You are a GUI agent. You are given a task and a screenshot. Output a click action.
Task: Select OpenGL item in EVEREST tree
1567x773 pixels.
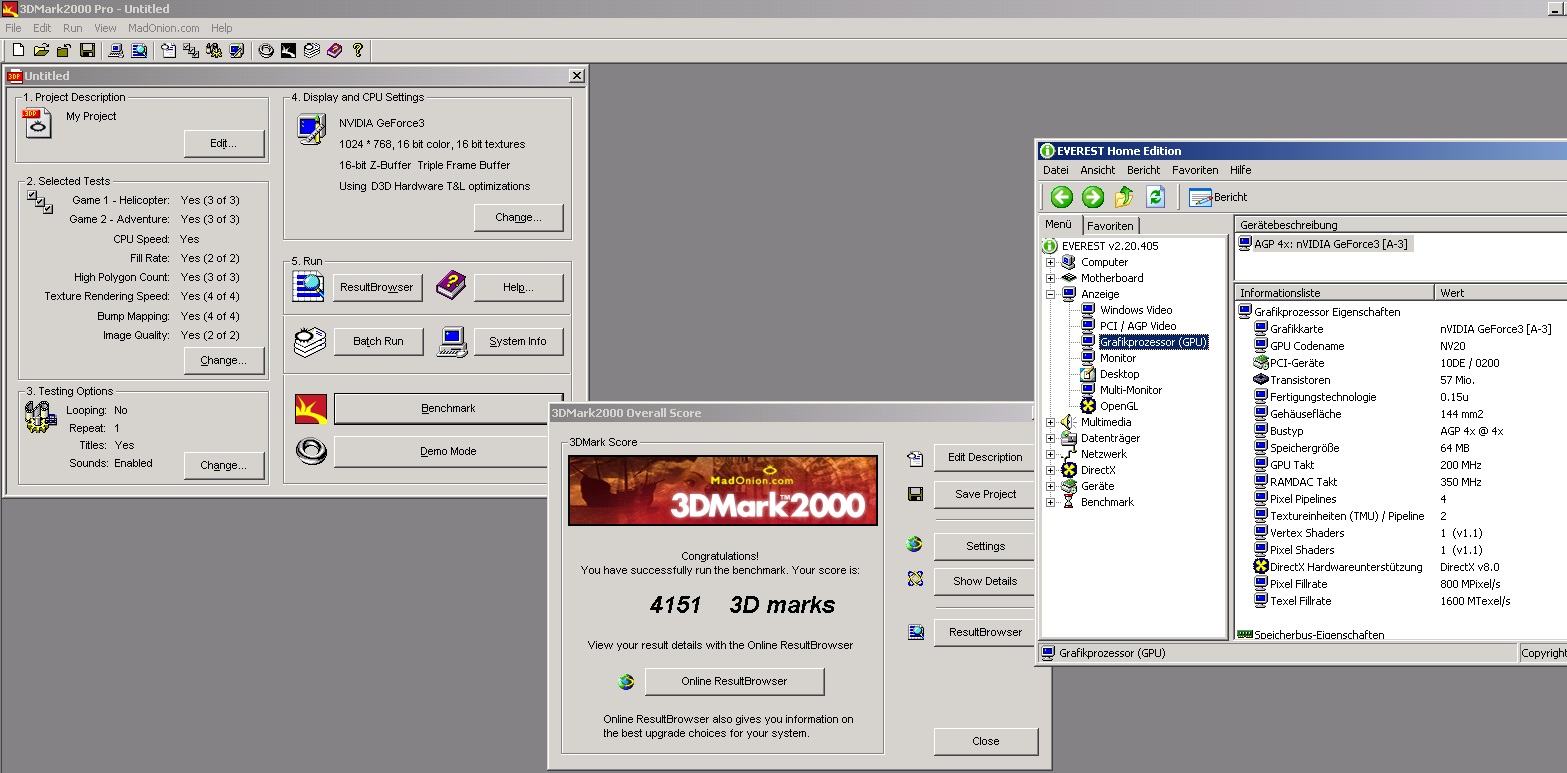coord(1118,406)
